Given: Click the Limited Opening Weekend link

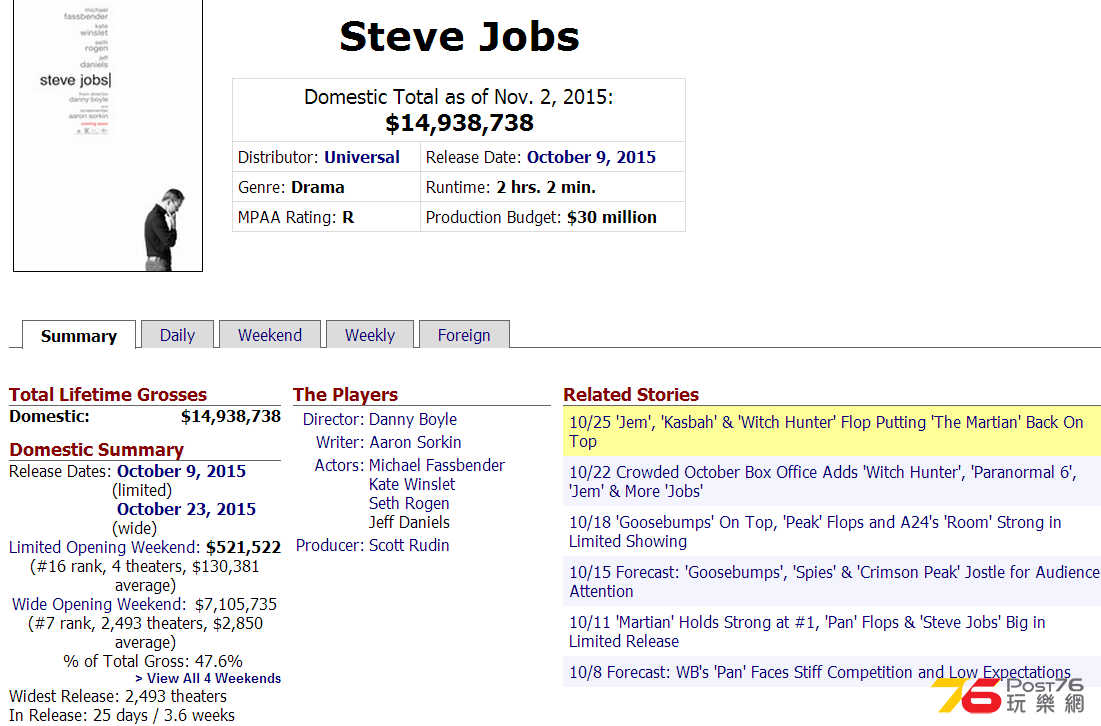Looking at the screenshot, I should point(105,547).
